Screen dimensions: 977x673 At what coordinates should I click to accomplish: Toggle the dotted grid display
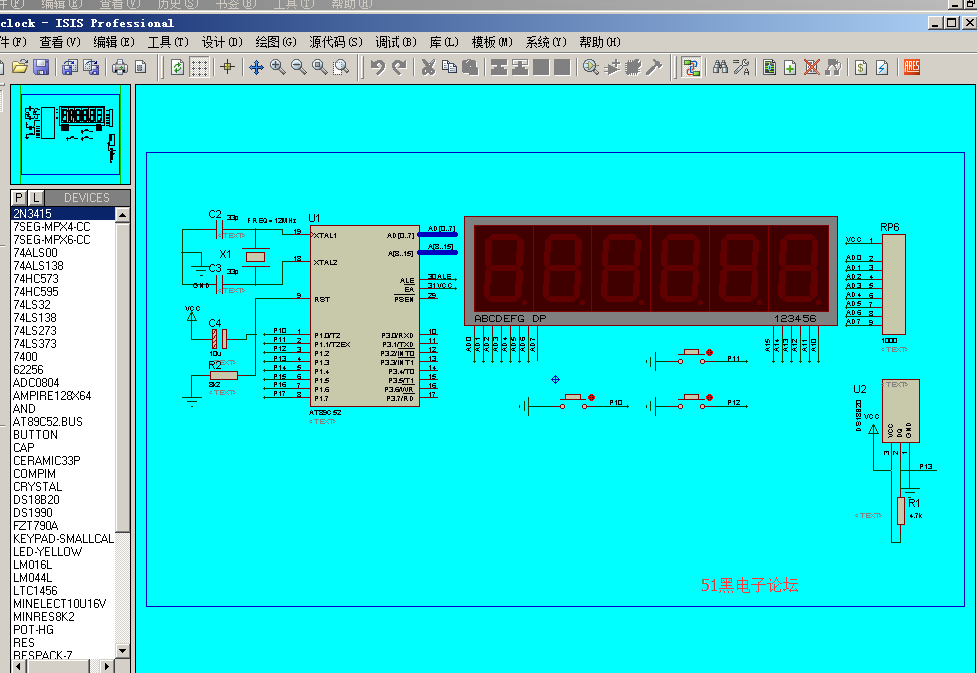click(x=199, y=67)
